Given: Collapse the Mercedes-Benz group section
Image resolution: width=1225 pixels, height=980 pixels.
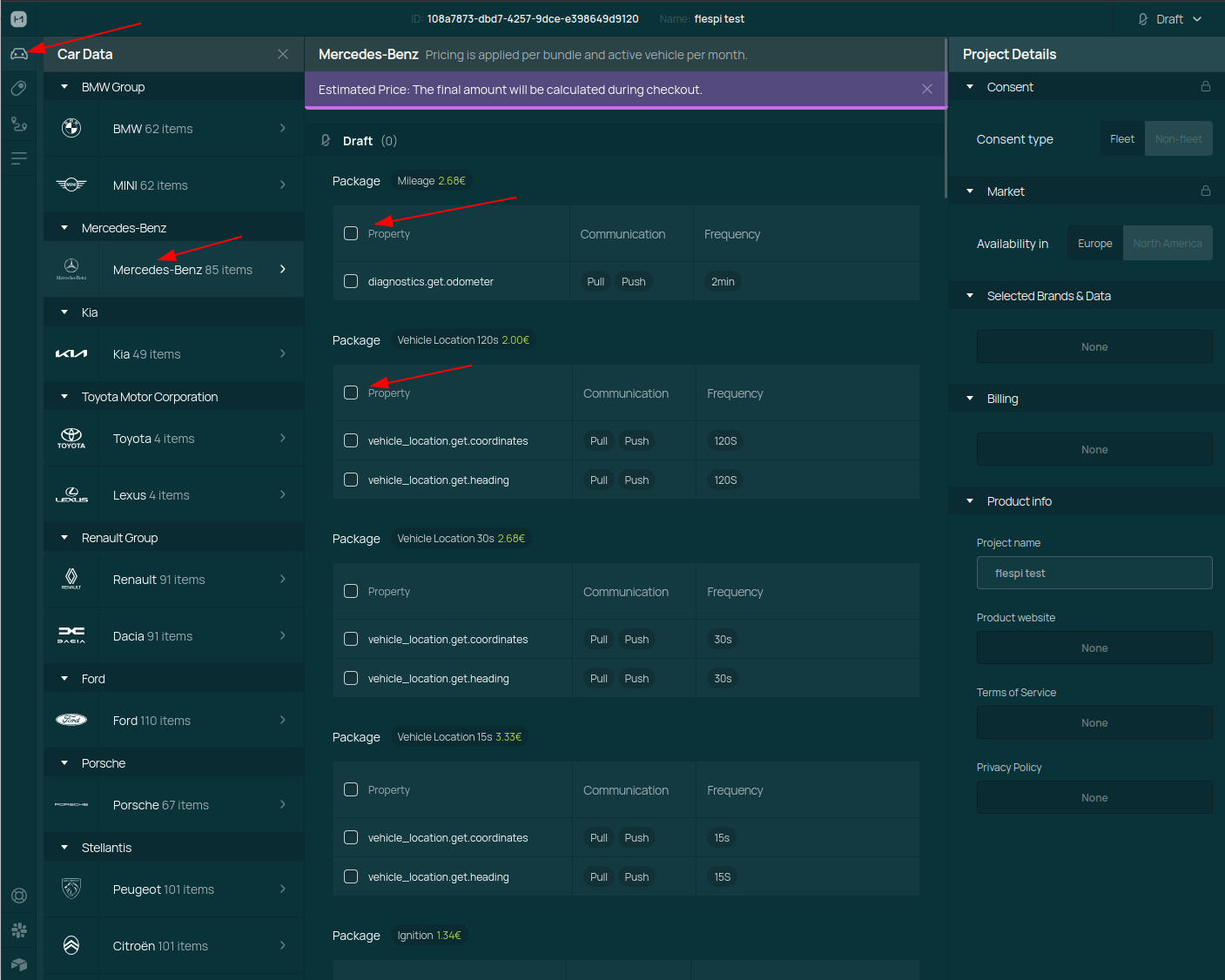Looking at the screenshot, I should [64, 228].
